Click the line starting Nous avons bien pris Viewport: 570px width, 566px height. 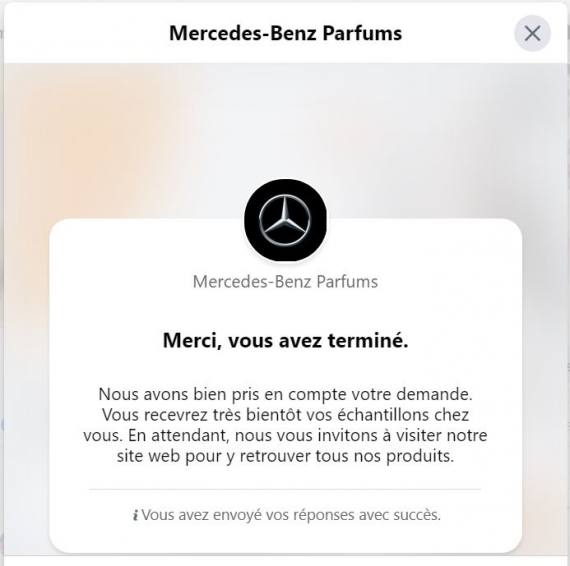click(x=285, y=394)
